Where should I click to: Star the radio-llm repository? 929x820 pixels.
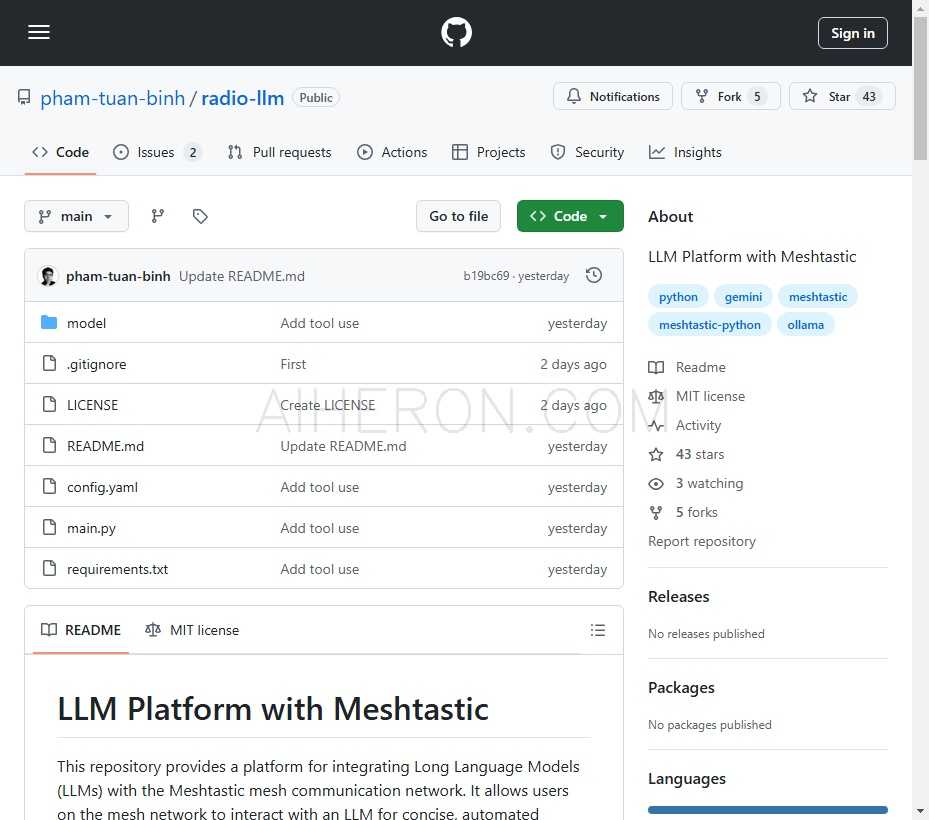(x=842, y=97)
